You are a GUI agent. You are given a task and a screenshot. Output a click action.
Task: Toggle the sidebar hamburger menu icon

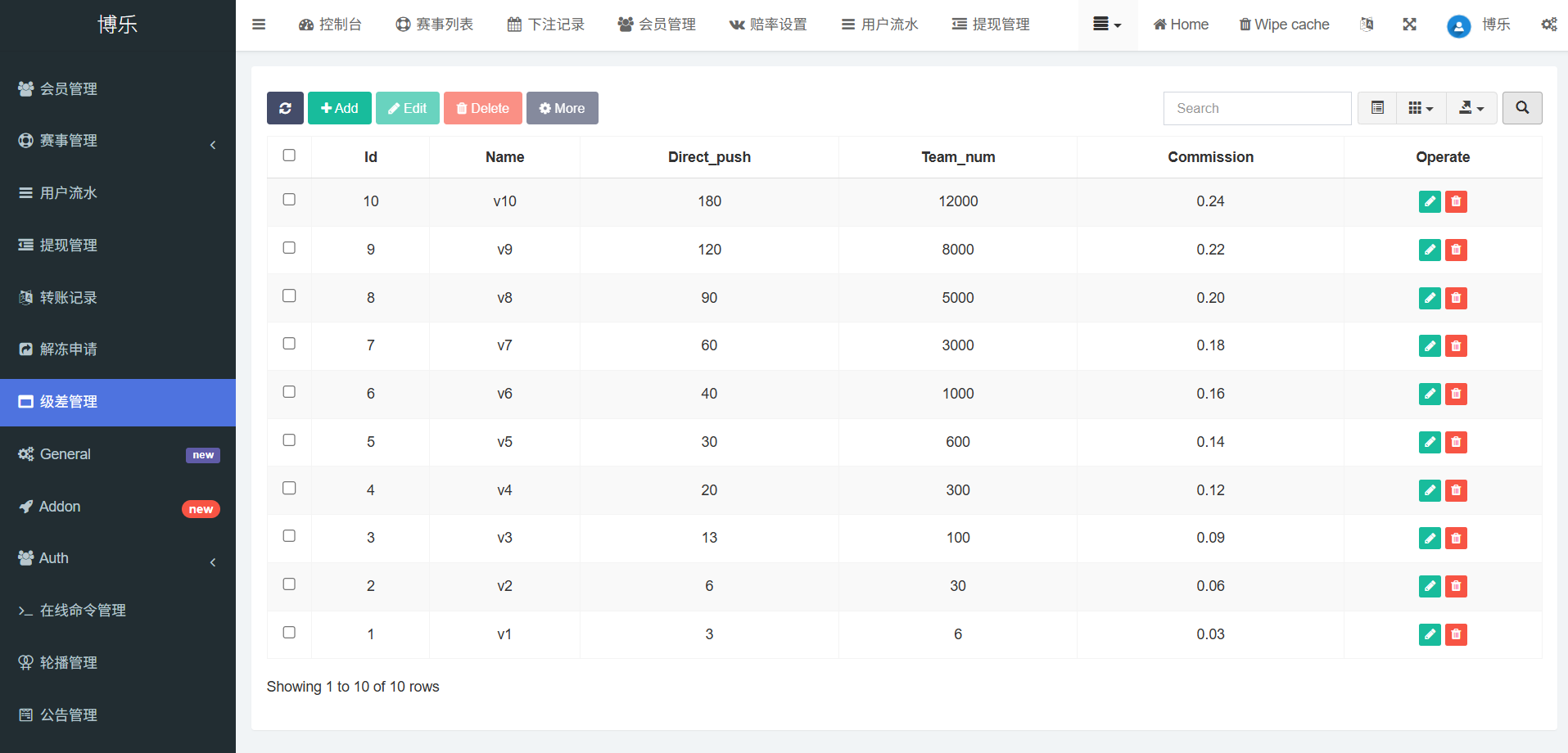click(259, 25)
